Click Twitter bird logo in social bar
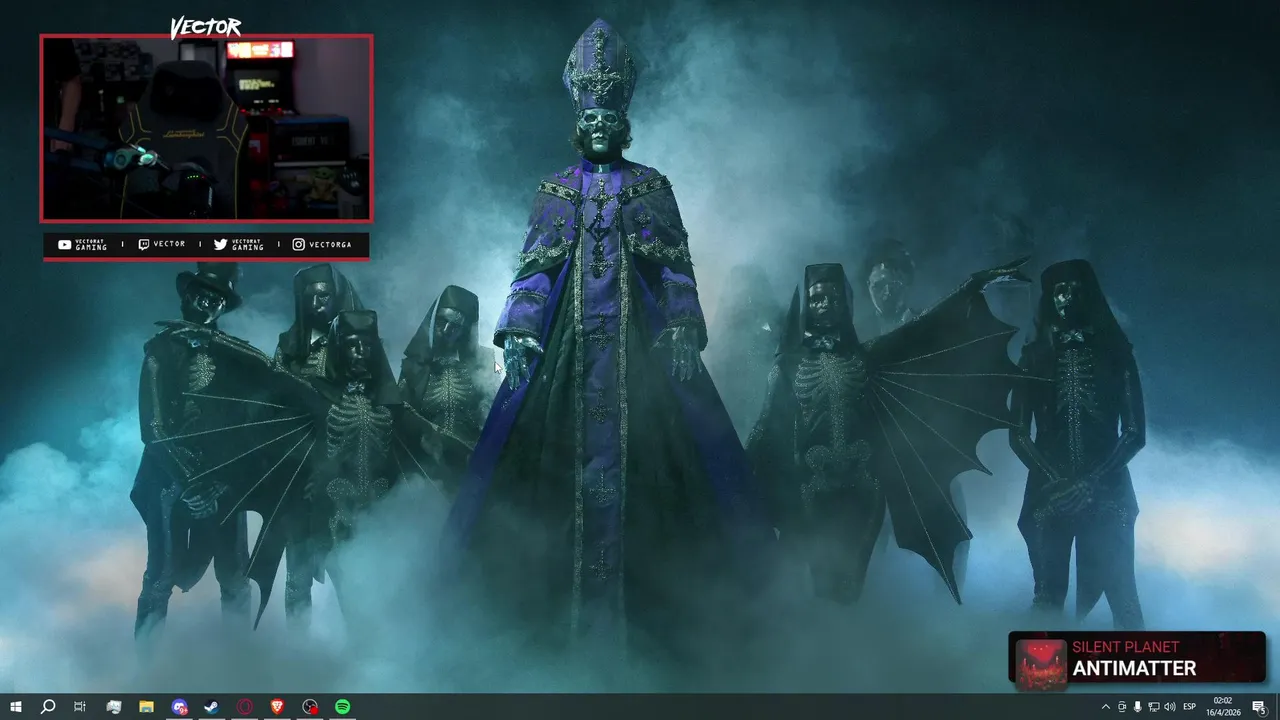Viewport: 1280px width, 720px height. (221, 244)
